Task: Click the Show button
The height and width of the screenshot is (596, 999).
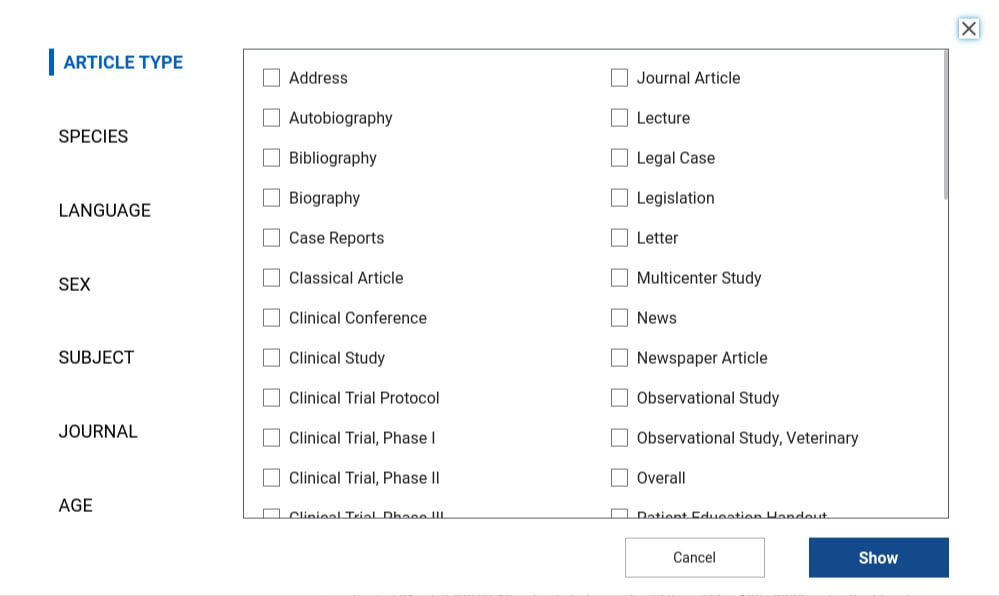Action: [x=879, y=558]
